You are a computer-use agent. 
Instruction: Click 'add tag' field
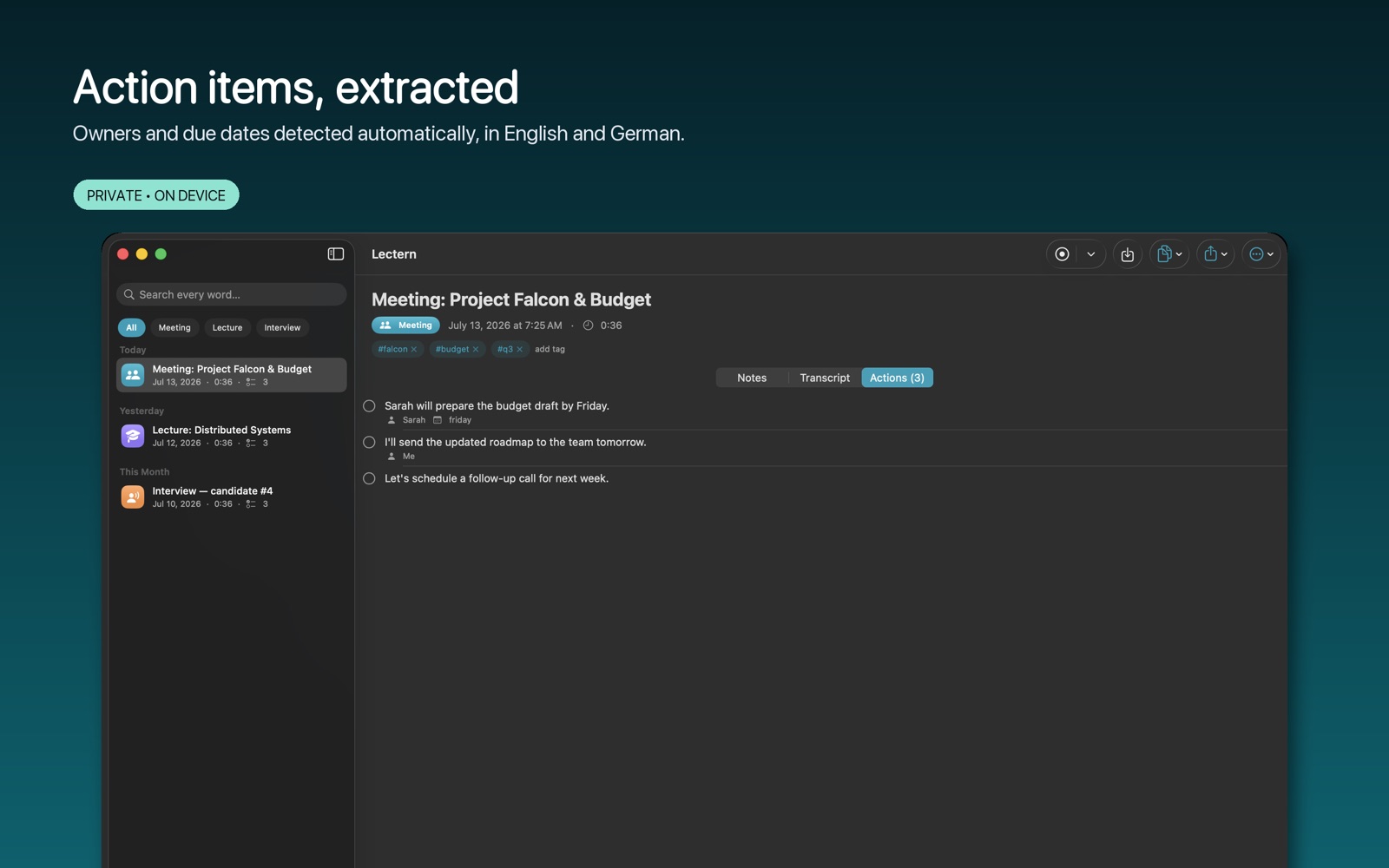[550, 349]
